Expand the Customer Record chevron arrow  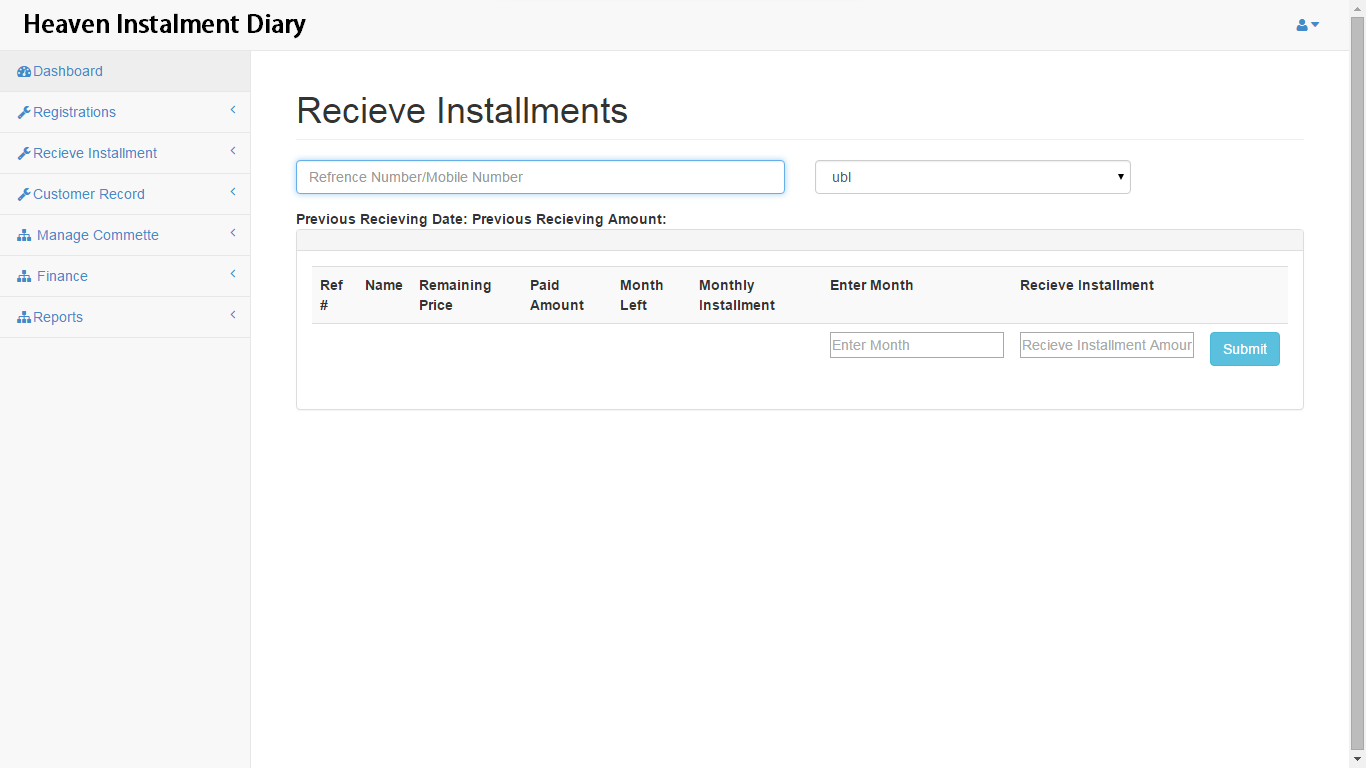(233, 192)
